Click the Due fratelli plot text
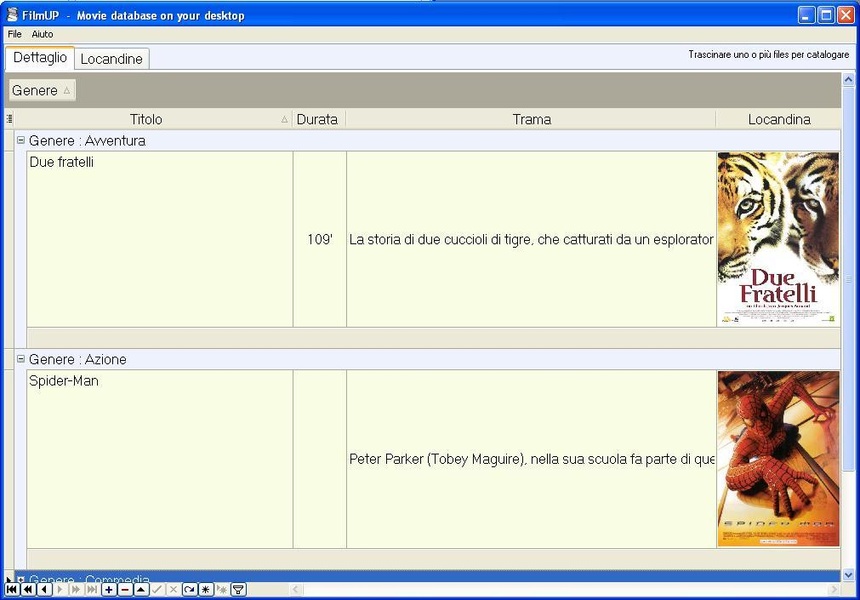Image resolution: width=860 pixels, height=600 pixels. (531, 239)
